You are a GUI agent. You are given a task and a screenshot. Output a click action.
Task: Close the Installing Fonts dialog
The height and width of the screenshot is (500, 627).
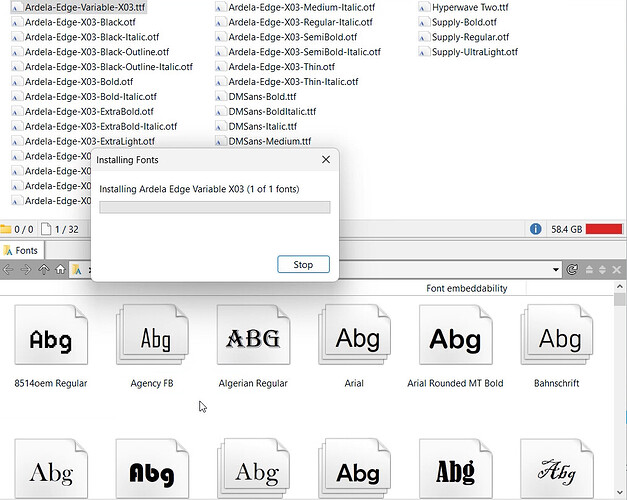[326, 160]
